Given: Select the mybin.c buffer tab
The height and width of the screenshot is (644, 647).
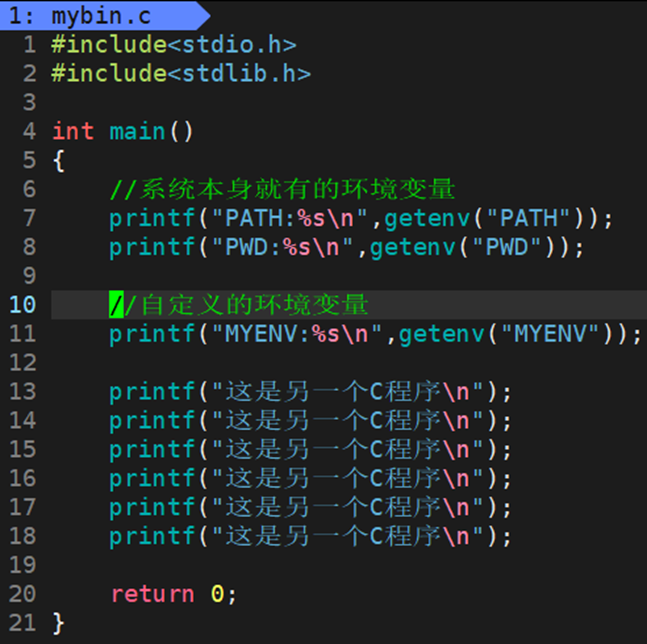Looking at the screenshot, I should click(103, 16).
